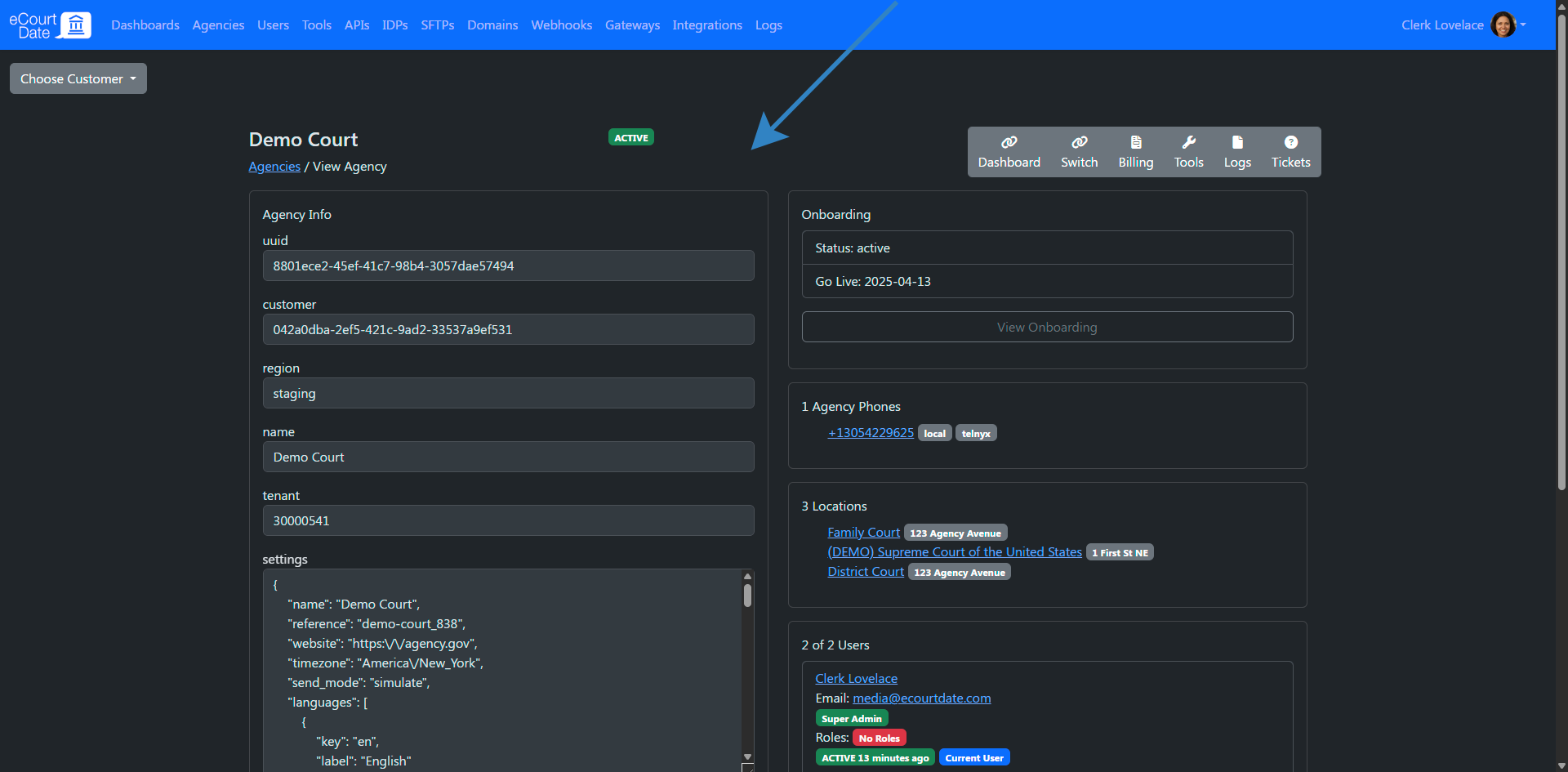Click the 1 First St NE badge

(x=1120, y=552)
